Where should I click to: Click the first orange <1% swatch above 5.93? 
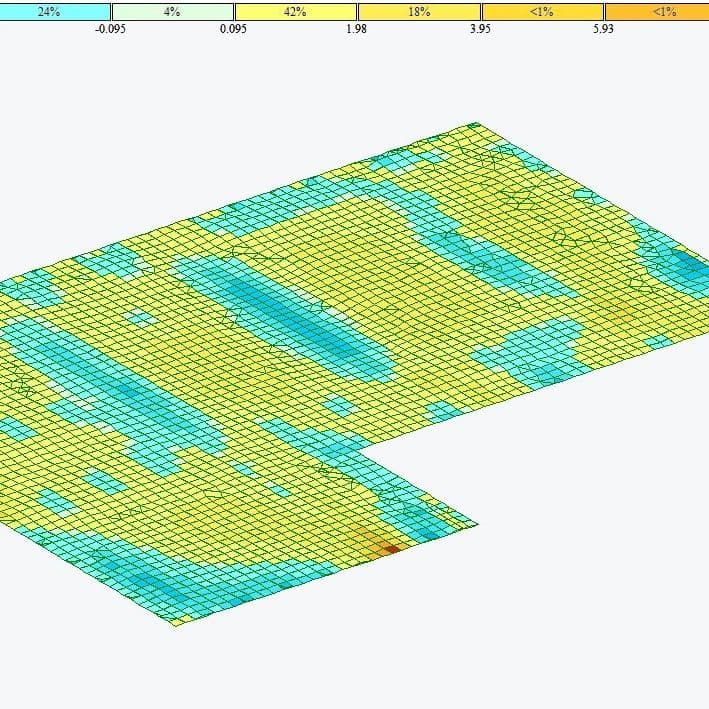pos(543,12)
